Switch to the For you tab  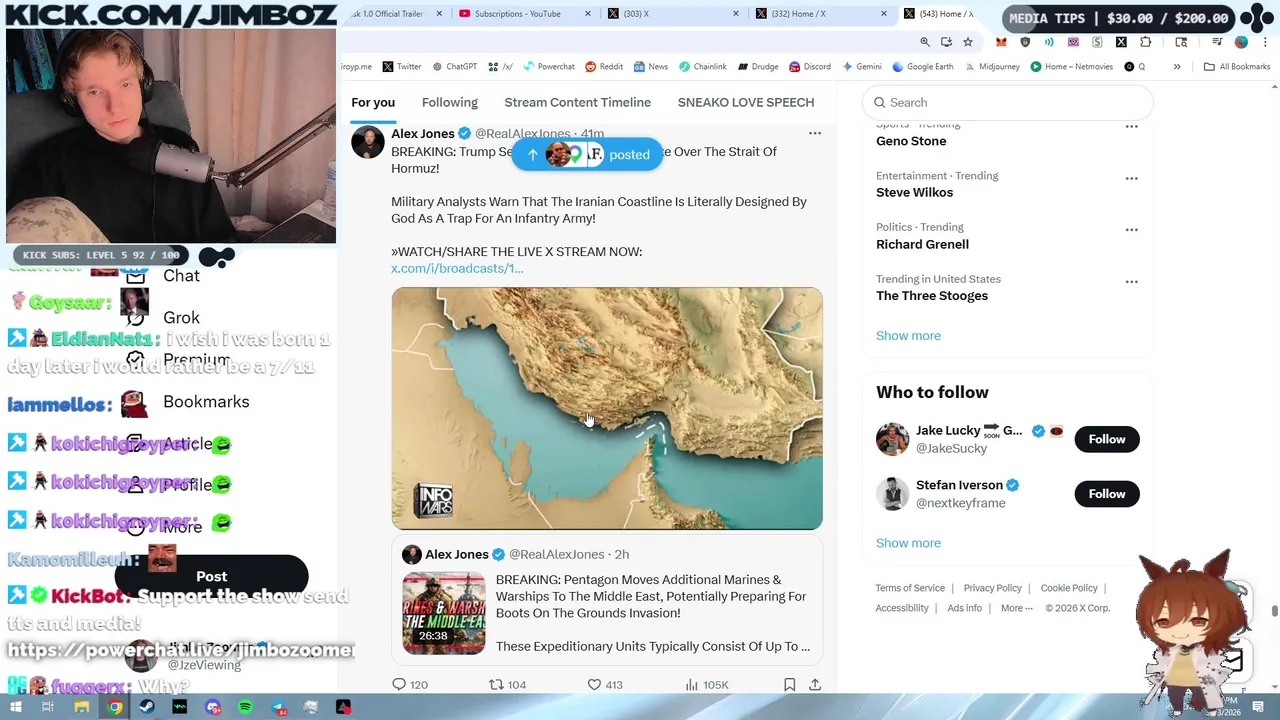tap(373, 102)
